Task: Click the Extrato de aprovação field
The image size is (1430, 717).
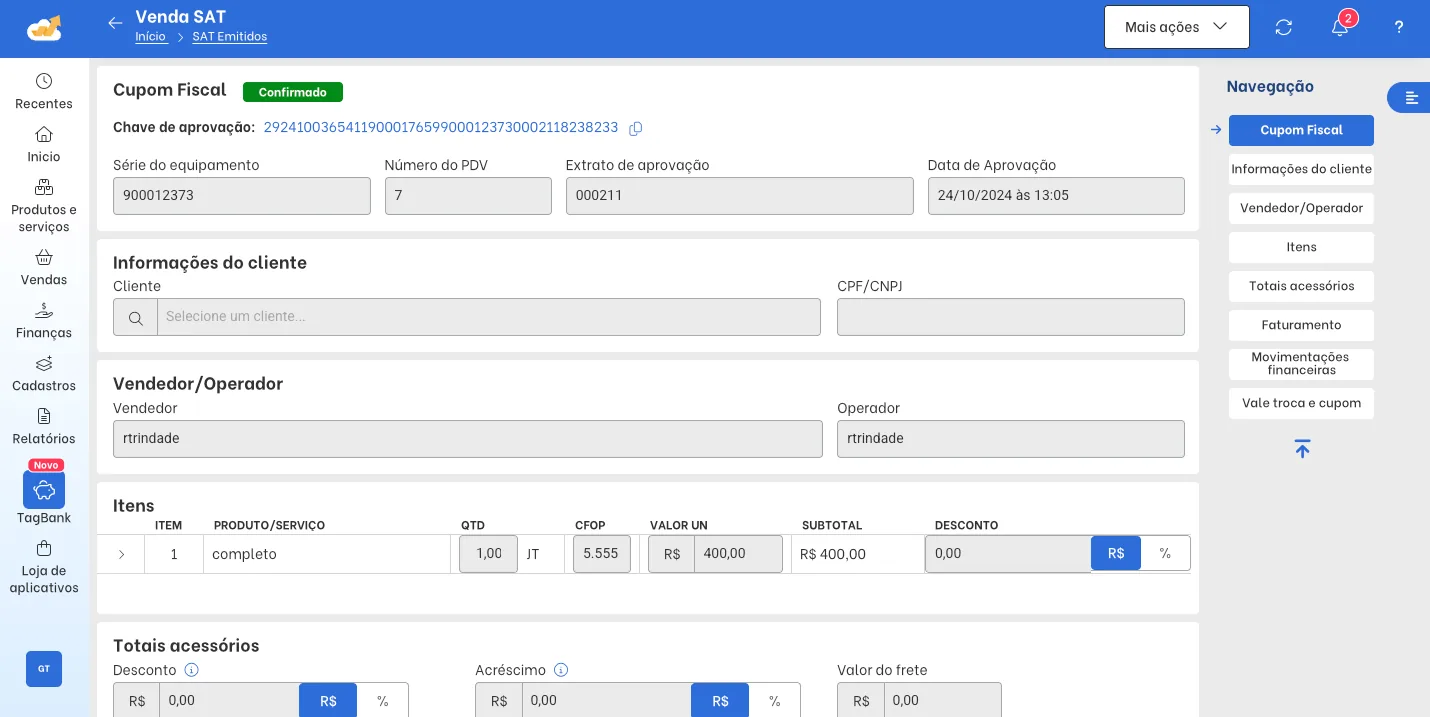Action: (x=740, y=196)
